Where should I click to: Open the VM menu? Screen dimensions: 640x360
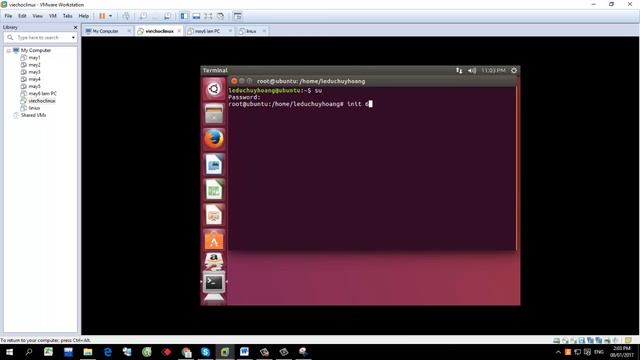point(53,16)
